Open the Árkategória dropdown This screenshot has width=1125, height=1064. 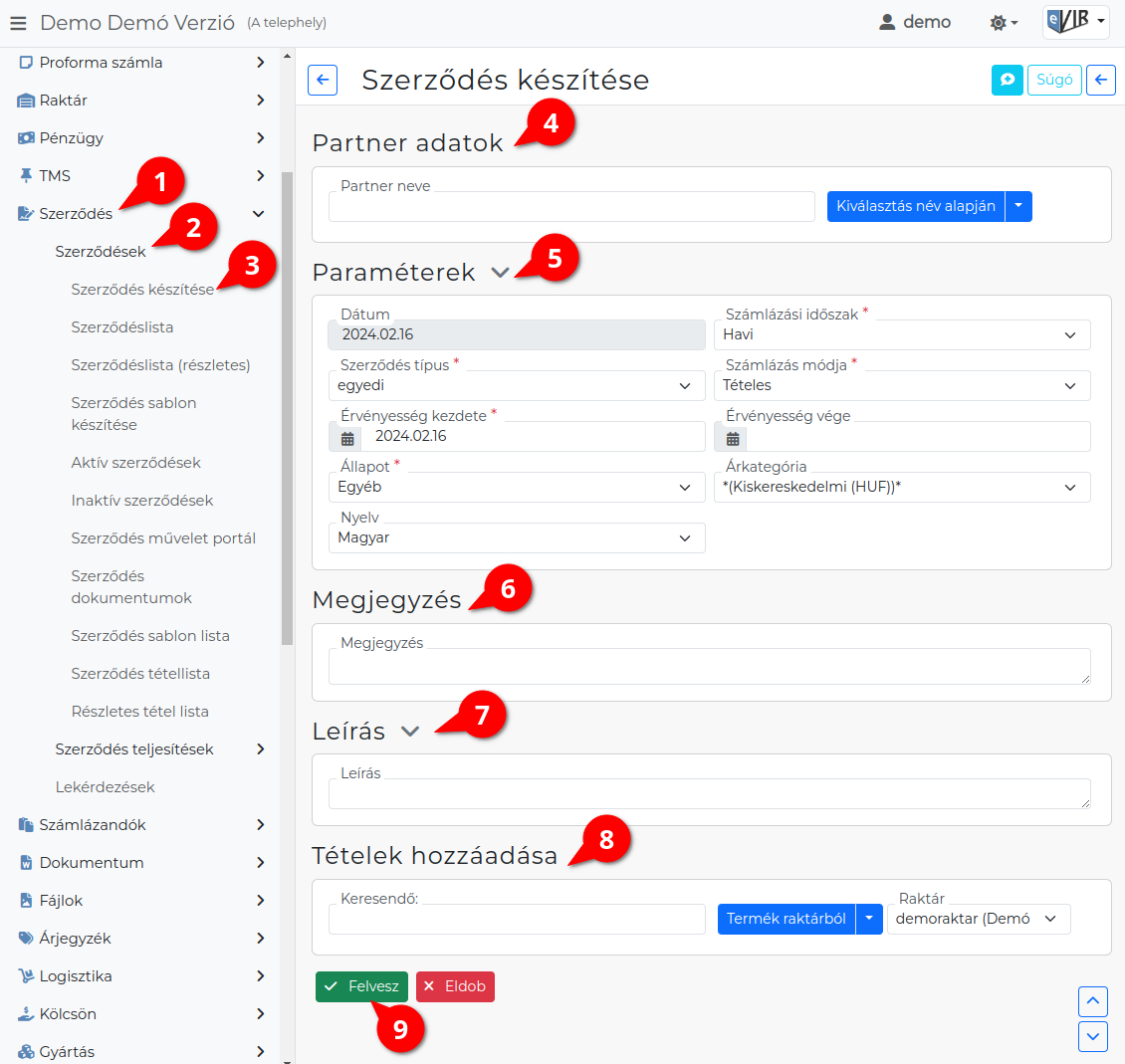[901, 488]
